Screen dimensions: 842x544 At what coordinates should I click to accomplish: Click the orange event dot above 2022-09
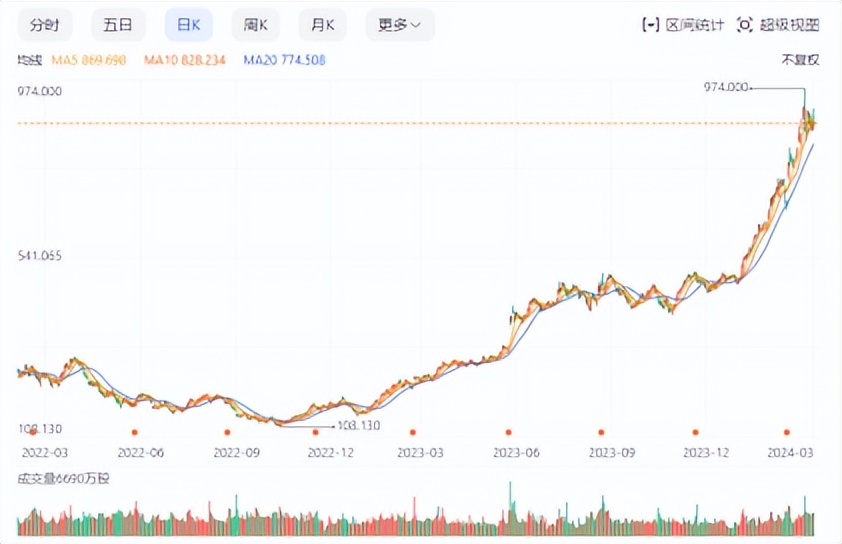point(227,432)
